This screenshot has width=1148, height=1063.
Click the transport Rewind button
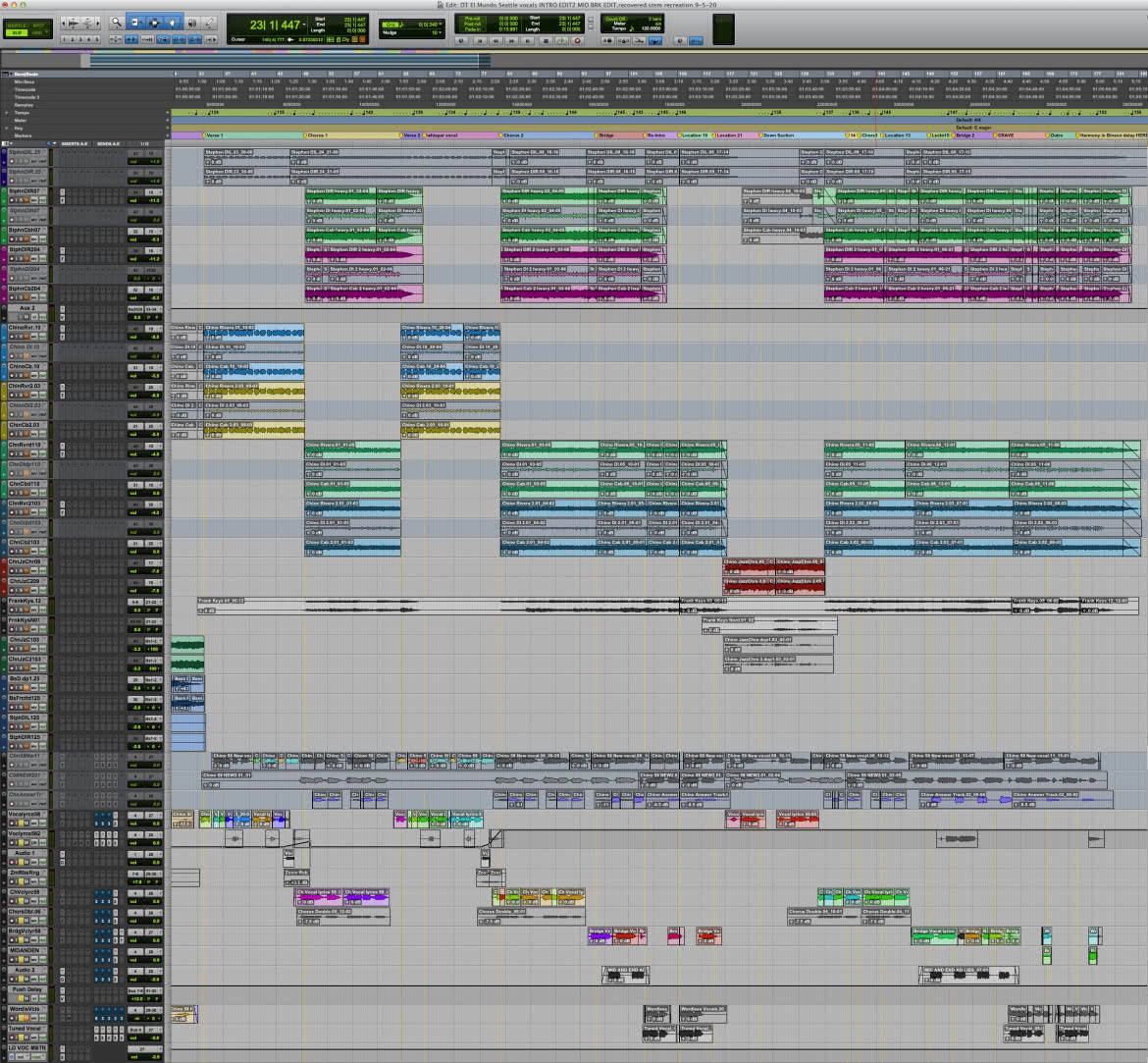click(496, 41)
